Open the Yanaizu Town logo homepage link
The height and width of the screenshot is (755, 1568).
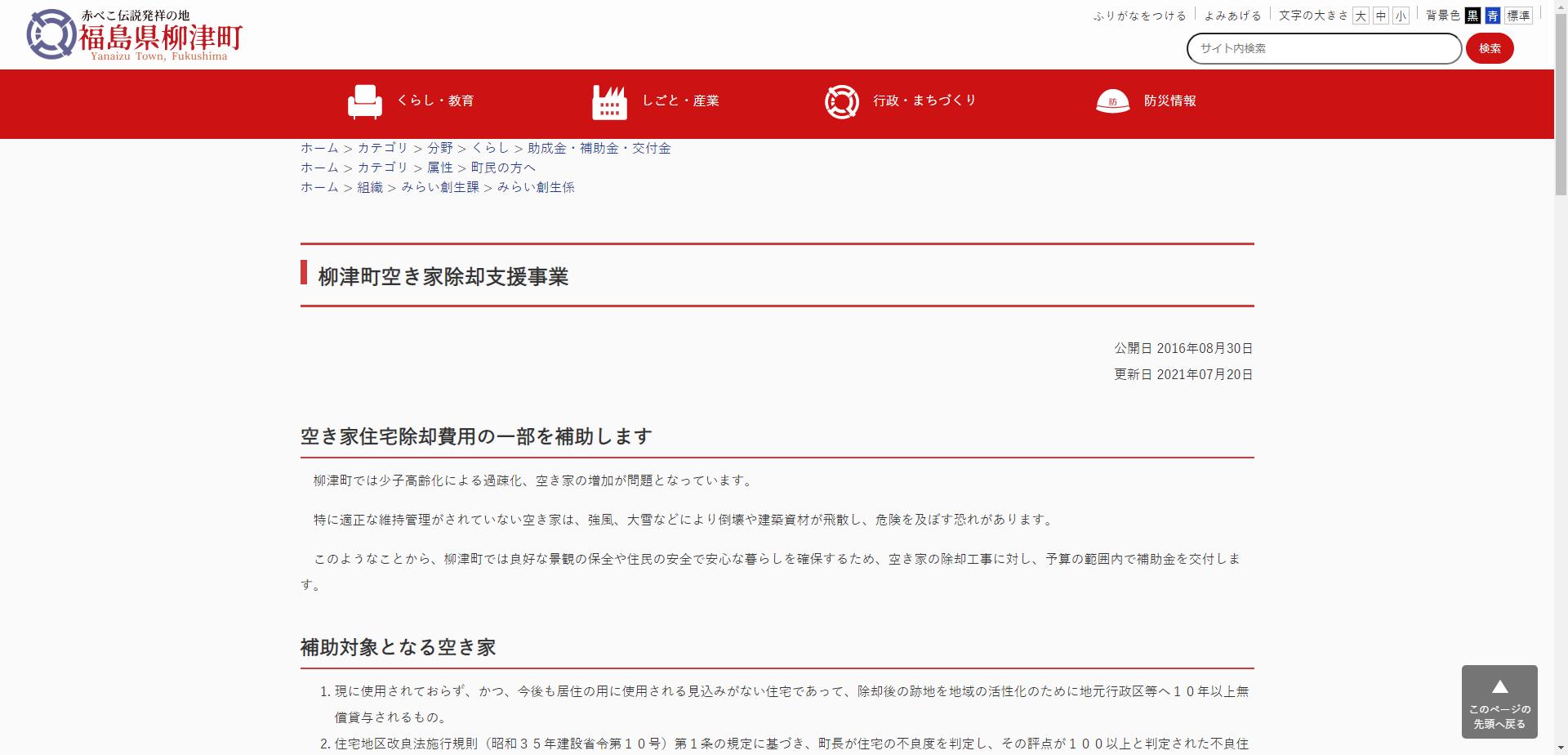coord(135,34)
